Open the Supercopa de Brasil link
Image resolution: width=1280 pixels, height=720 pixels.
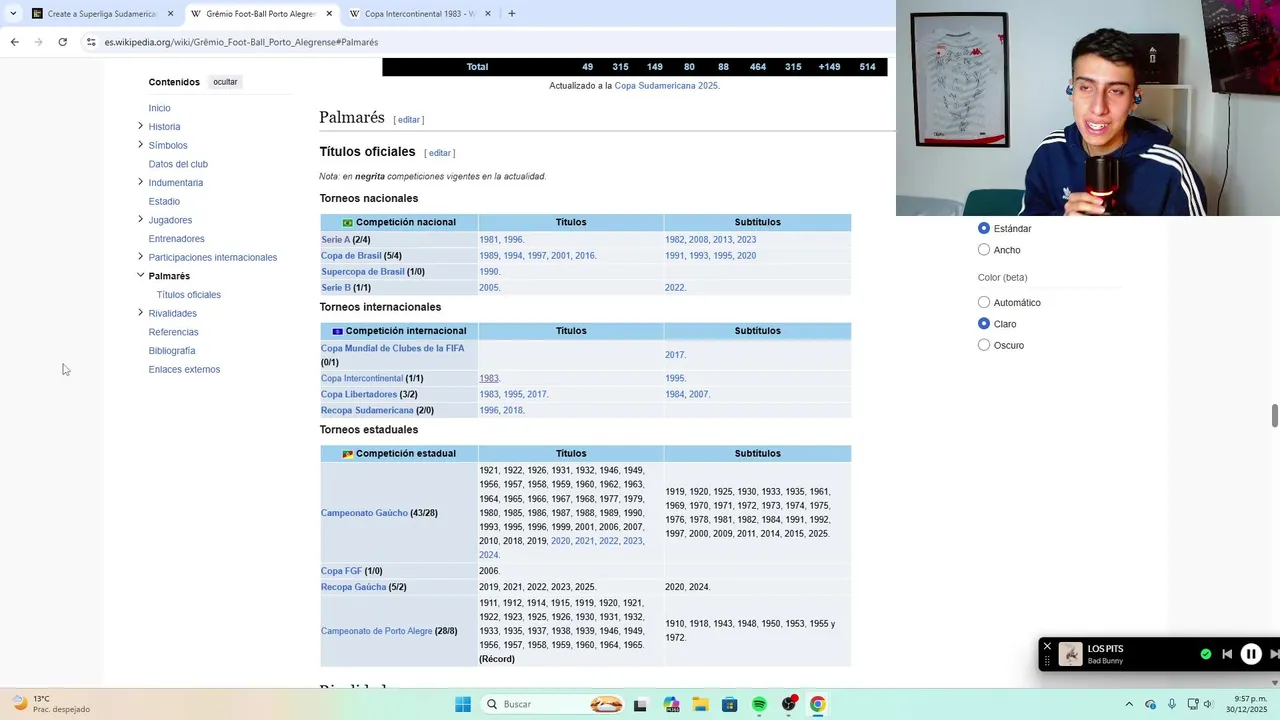click(x=362, y=272)
